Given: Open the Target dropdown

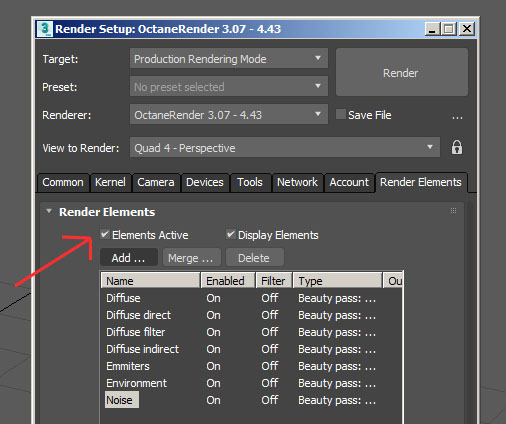Looking at the screenshot, I should click(x=229, y=59).
